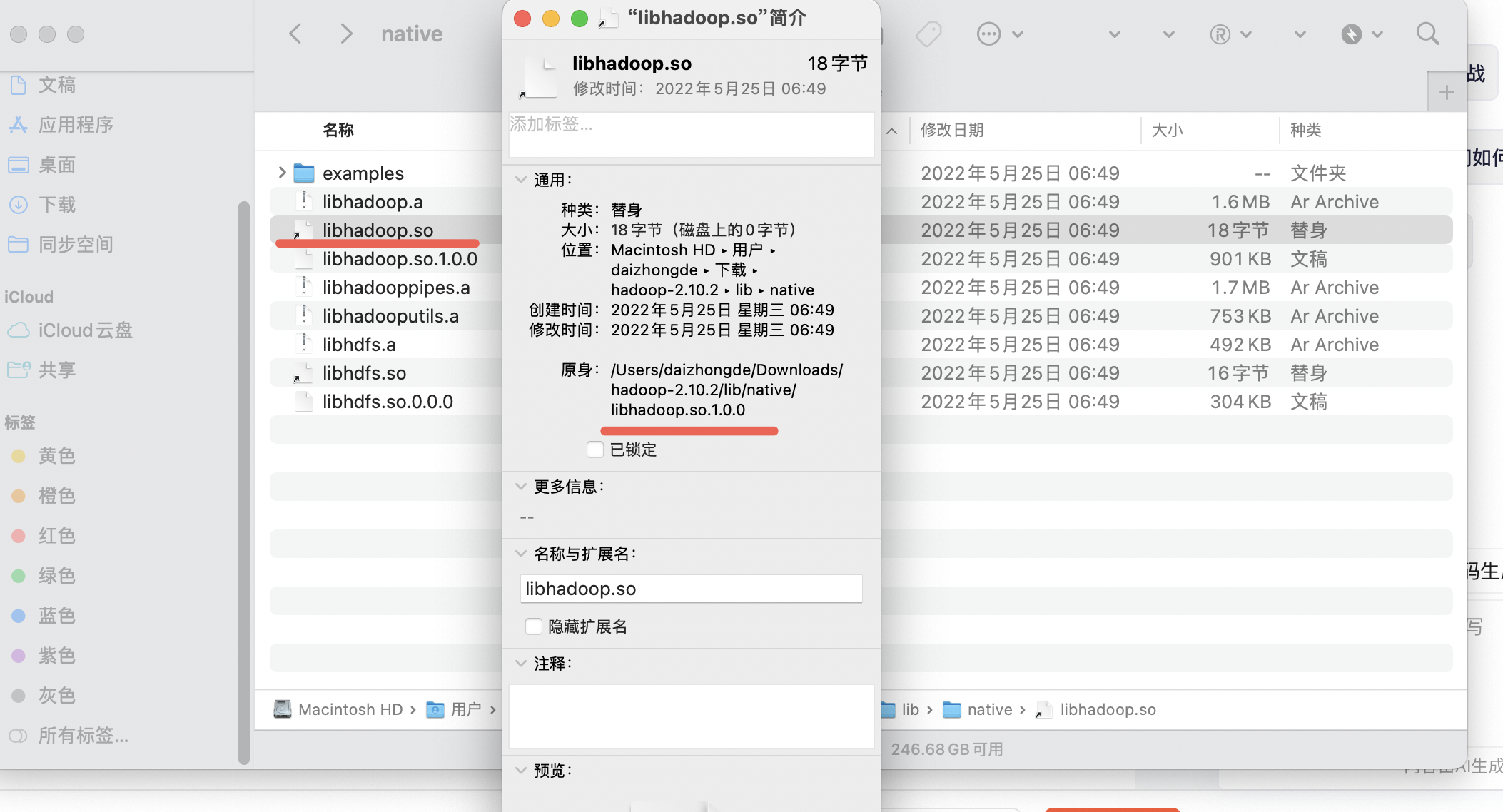
Task: Collapse the 注释 section
Action: pyautogui.click(x=521, y=664)
